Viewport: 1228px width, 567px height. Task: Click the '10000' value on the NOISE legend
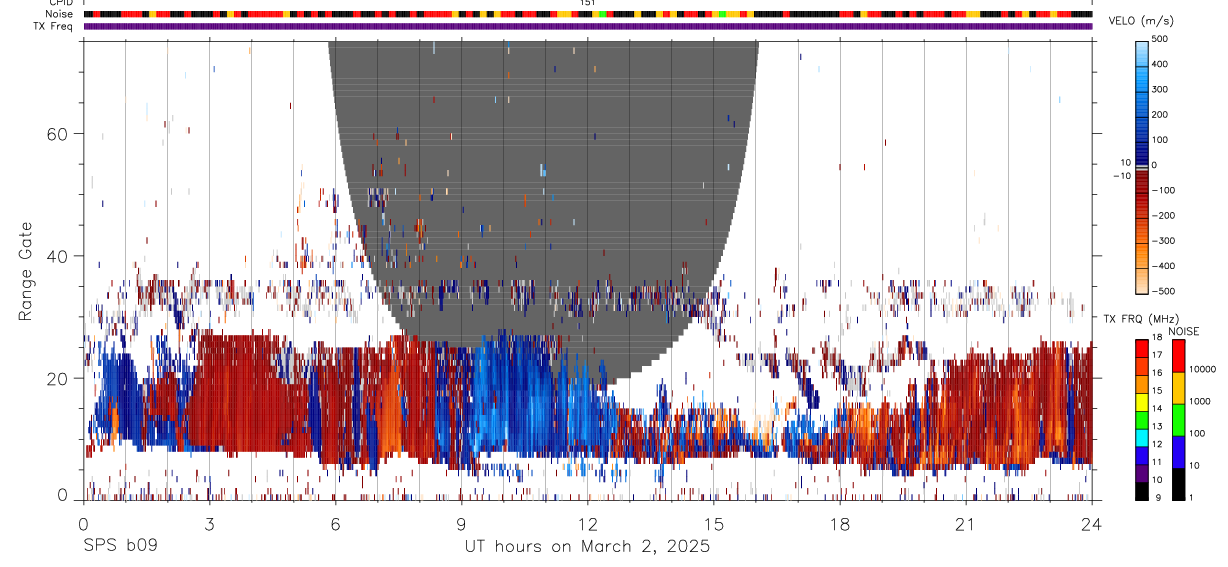pyautogui.click(x=1203, y=369)
